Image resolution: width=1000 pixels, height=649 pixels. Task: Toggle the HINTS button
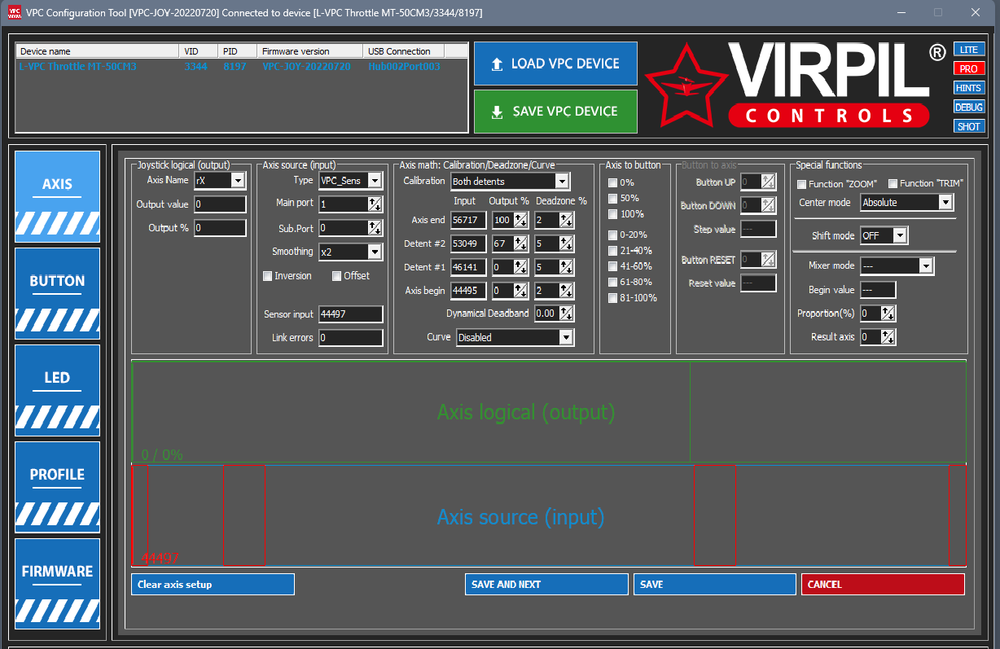969,88
